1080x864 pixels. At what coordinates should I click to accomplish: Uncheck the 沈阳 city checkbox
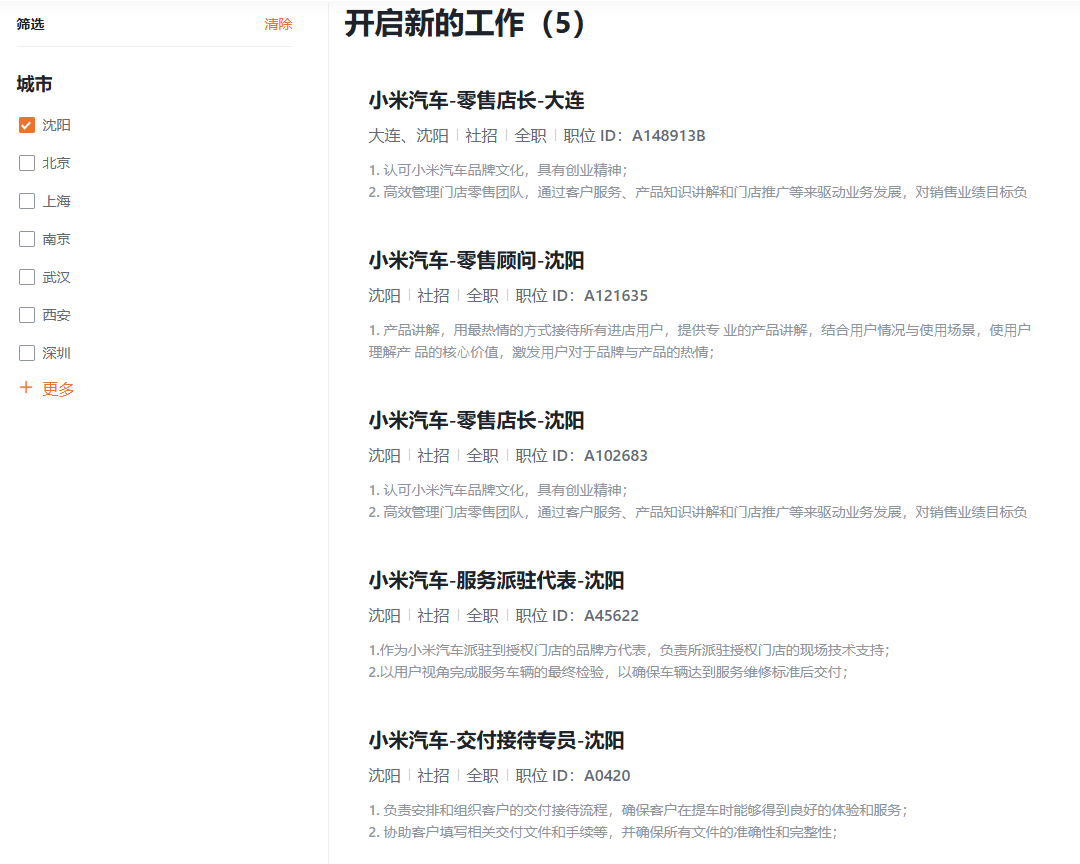[27, 125]
